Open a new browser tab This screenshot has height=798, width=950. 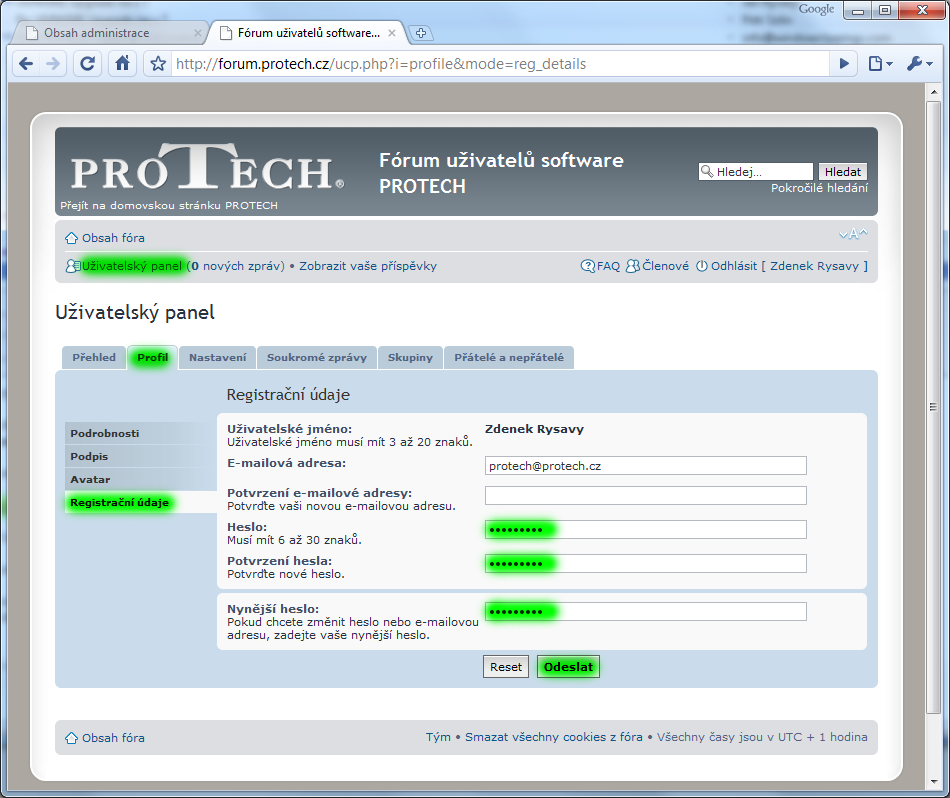click(x=421, y=33)
